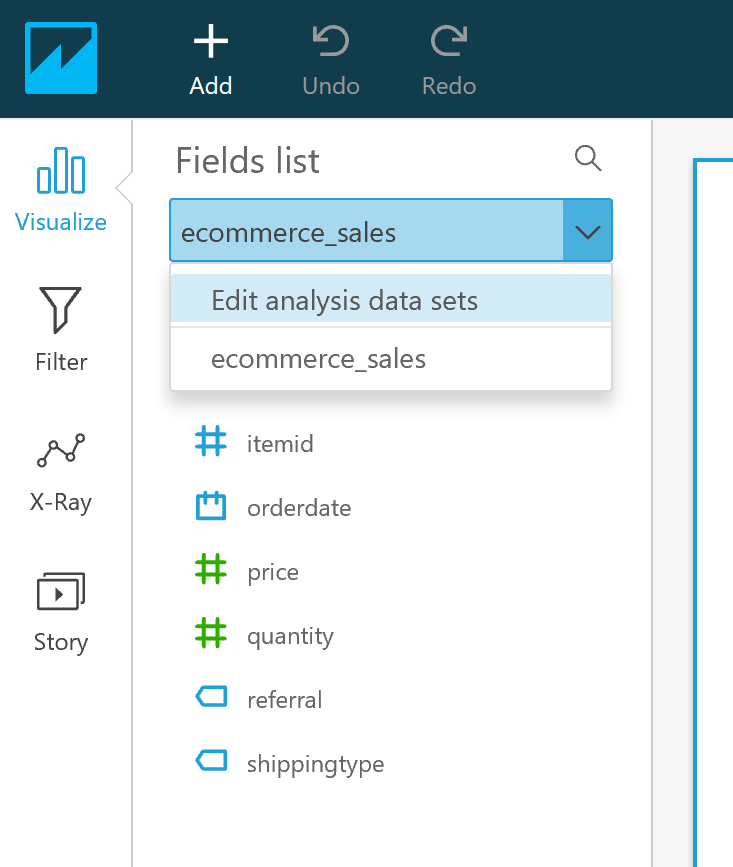Pick the referral dimension field
Image resolution: width=733 pixels, height=867 pixels.
tap(284, 700)
